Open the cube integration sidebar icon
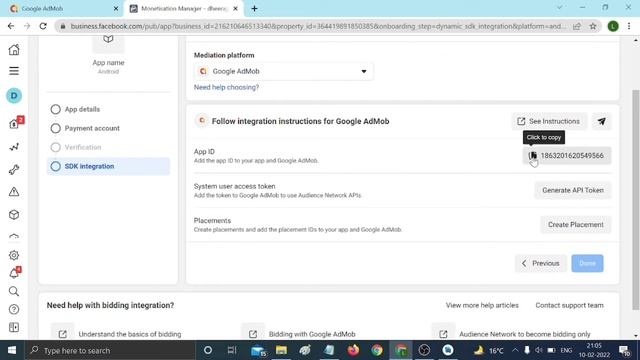This screenshot has height=360, width=640. [x=14, y=215]
